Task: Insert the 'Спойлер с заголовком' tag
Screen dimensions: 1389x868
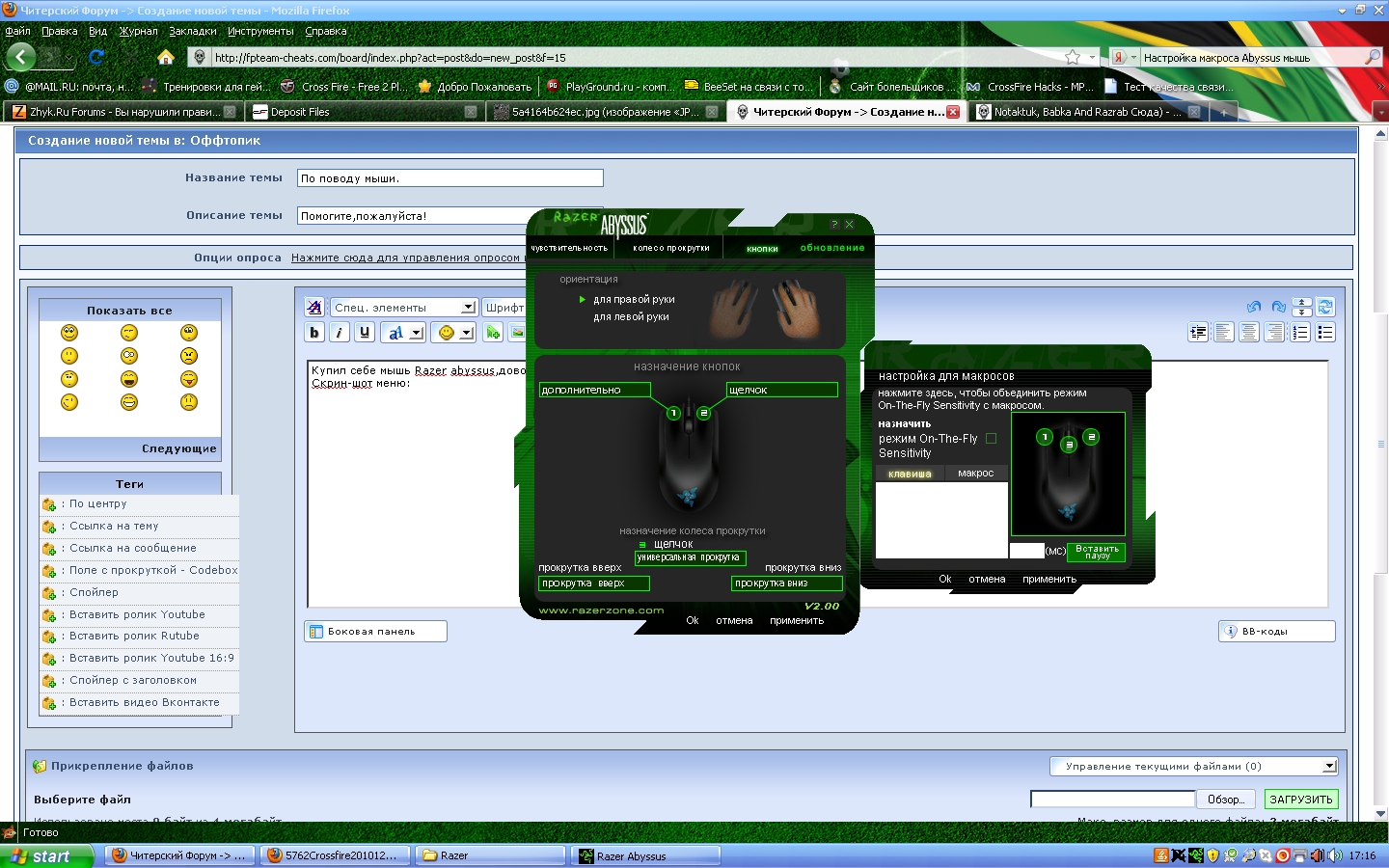Action: [x=133, y=680]
